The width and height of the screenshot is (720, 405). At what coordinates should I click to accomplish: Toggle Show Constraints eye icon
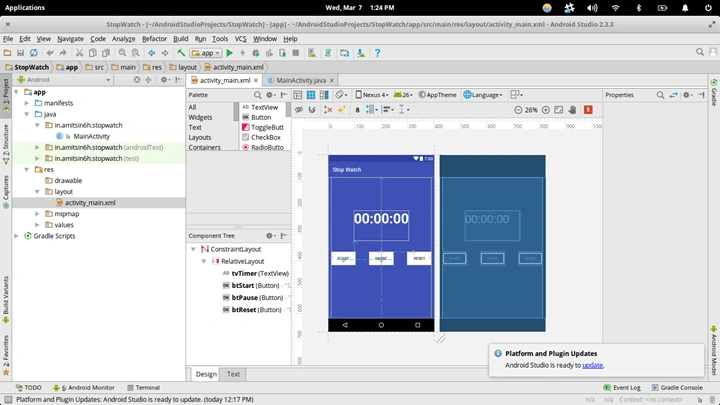coord(298,109)
